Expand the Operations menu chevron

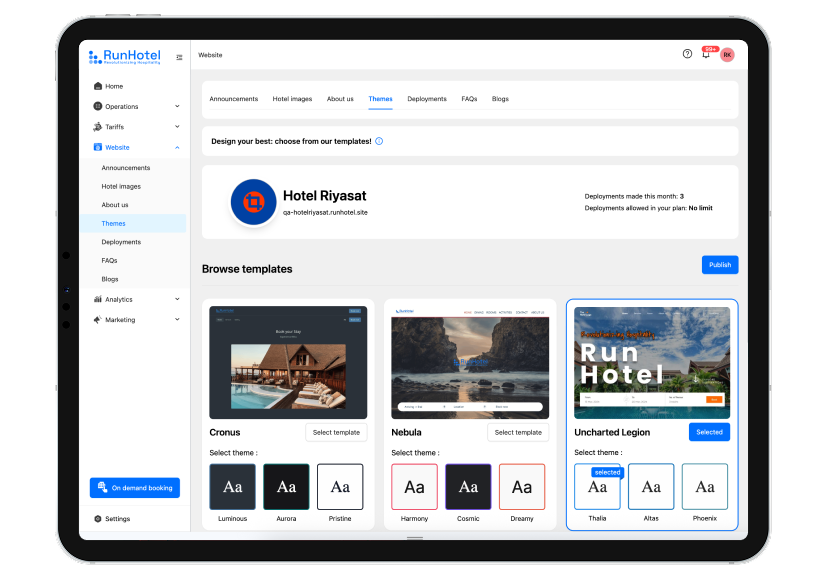[177, 106]
